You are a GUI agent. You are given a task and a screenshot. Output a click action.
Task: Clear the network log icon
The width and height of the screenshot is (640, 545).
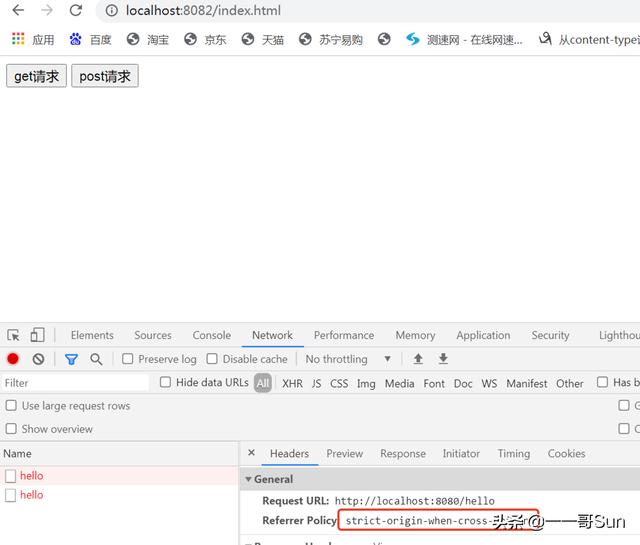coord(38,359)
